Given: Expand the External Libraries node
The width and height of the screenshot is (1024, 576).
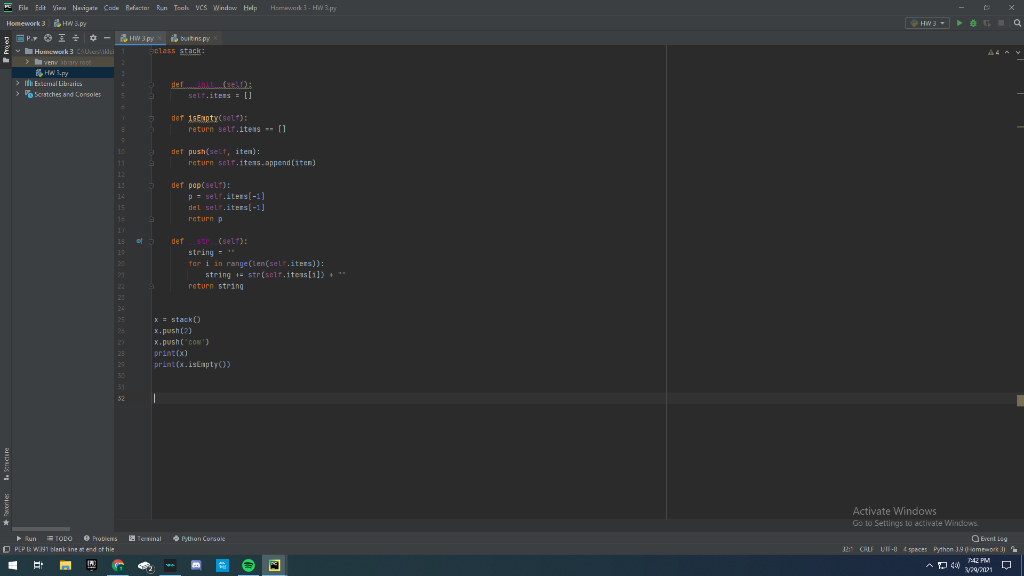Looking at the screenshot, I should 18,84.
